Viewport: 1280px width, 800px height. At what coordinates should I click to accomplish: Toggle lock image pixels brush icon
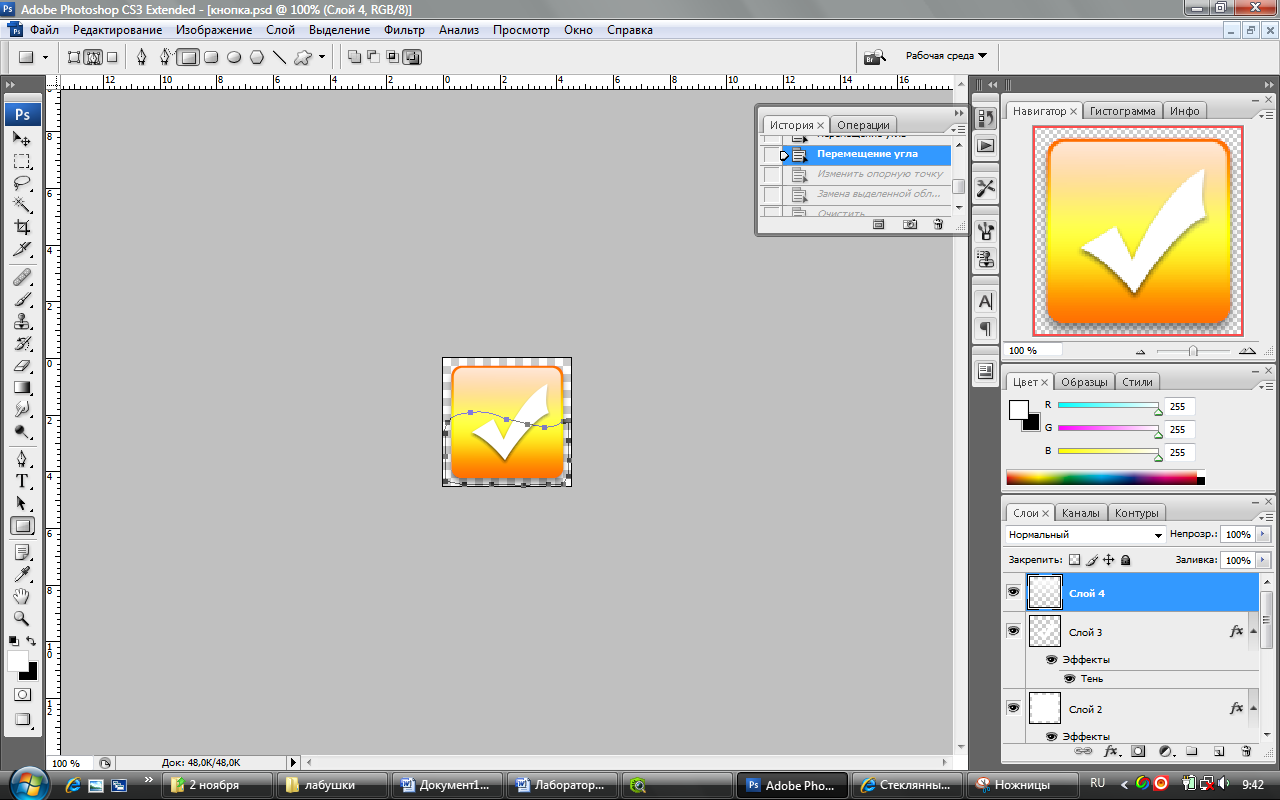[1092, 560]
